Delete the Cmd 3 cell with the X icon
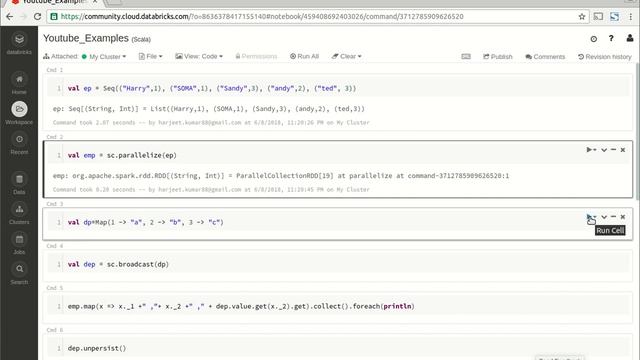Viewport: 640px width, 360px height. click(x=623, y=217)
